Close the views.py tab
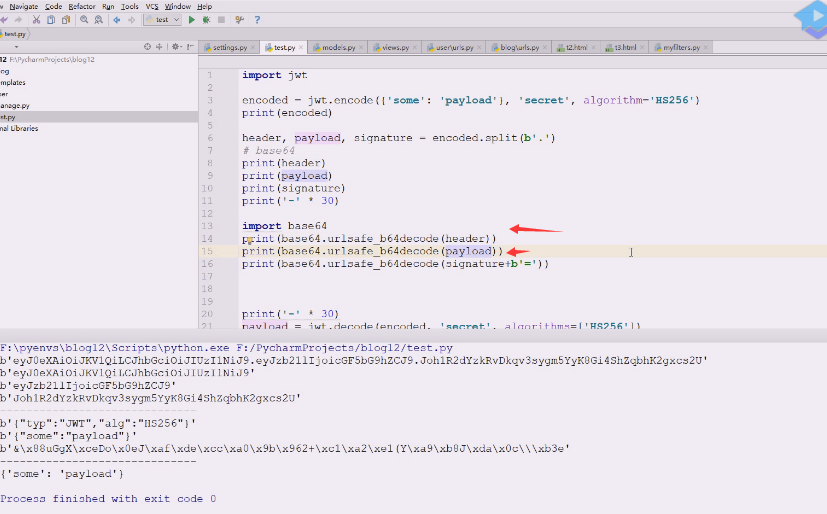Screen dimensions: 827x514 tap(415, 47)
